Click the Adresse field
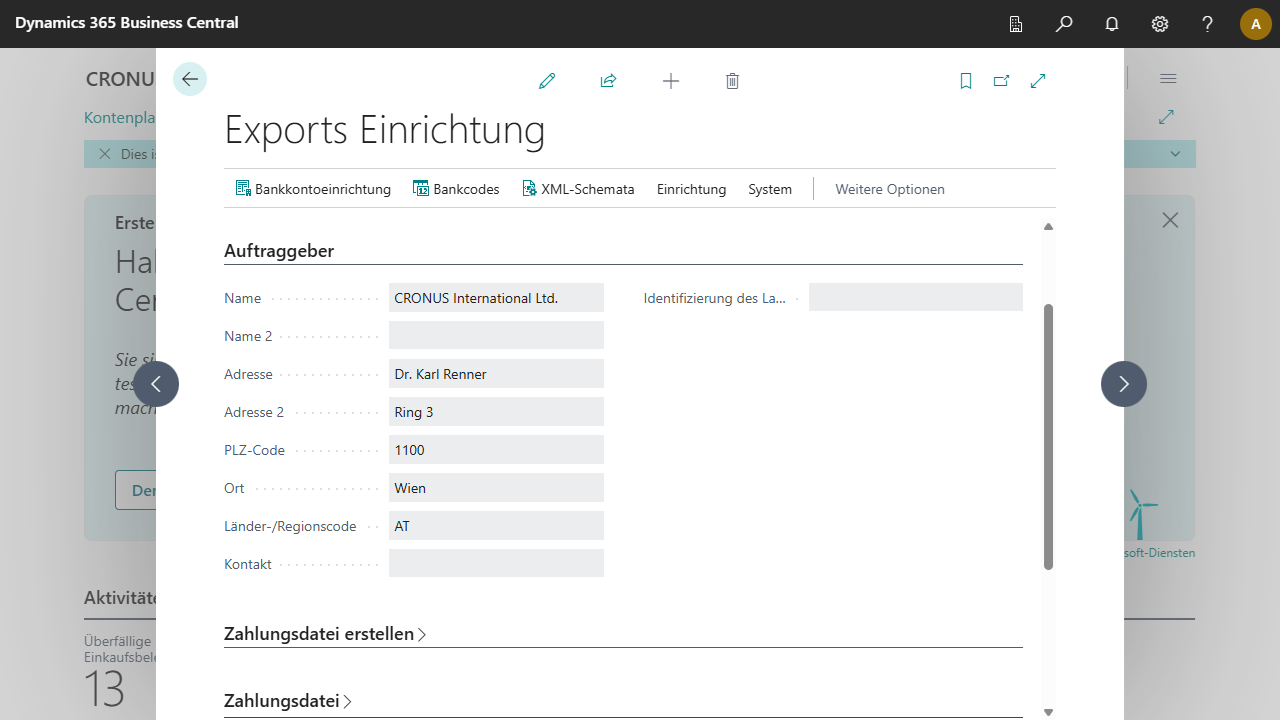Image resolution: width=1280 pixels, height=720 pixels. pyautogui.click(x=496, y=374)
